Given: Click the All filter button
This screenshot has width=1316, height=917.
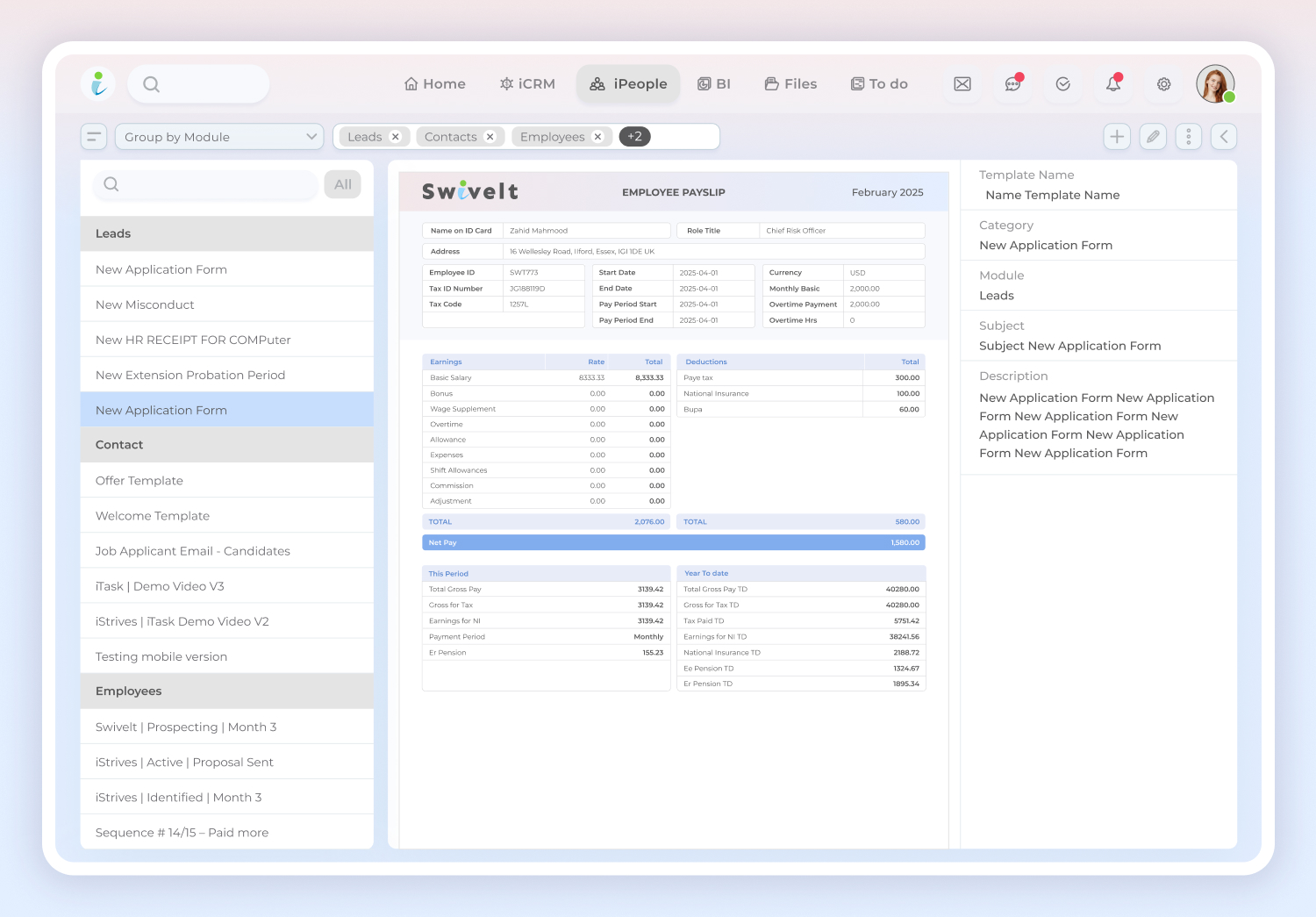Looking at the screenshot, I should 343,184.
